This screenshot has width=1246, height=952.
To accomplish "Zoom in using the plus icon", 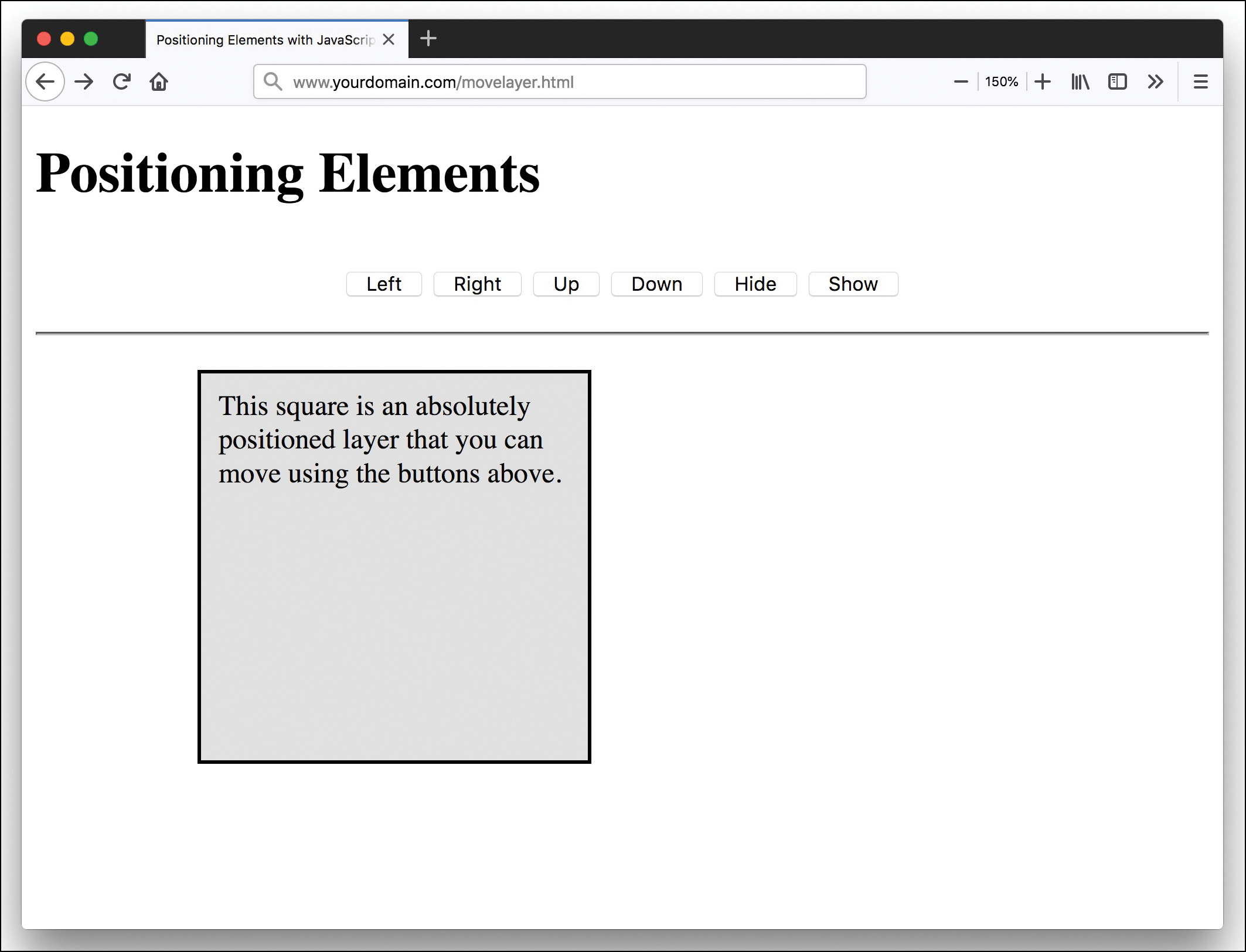I will pyautogui.click(x=1043, y=81).
